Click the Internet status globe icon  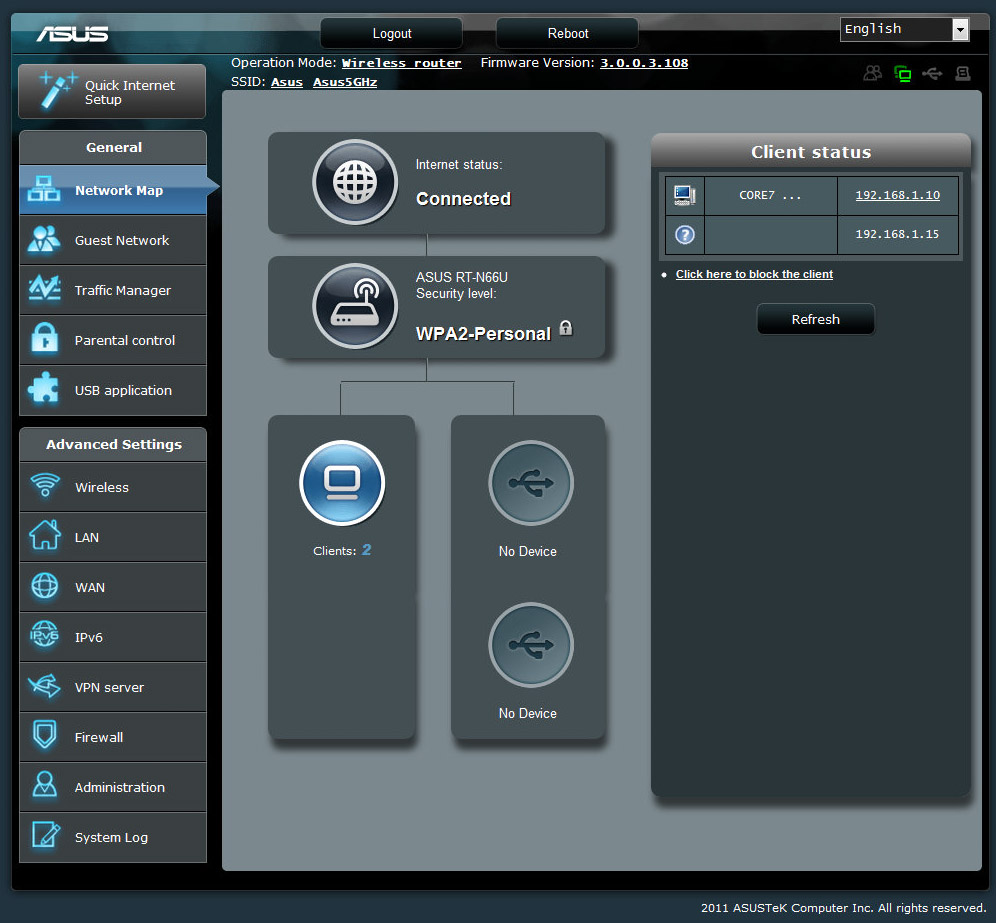pyautogui.click(x=355, y=182)
